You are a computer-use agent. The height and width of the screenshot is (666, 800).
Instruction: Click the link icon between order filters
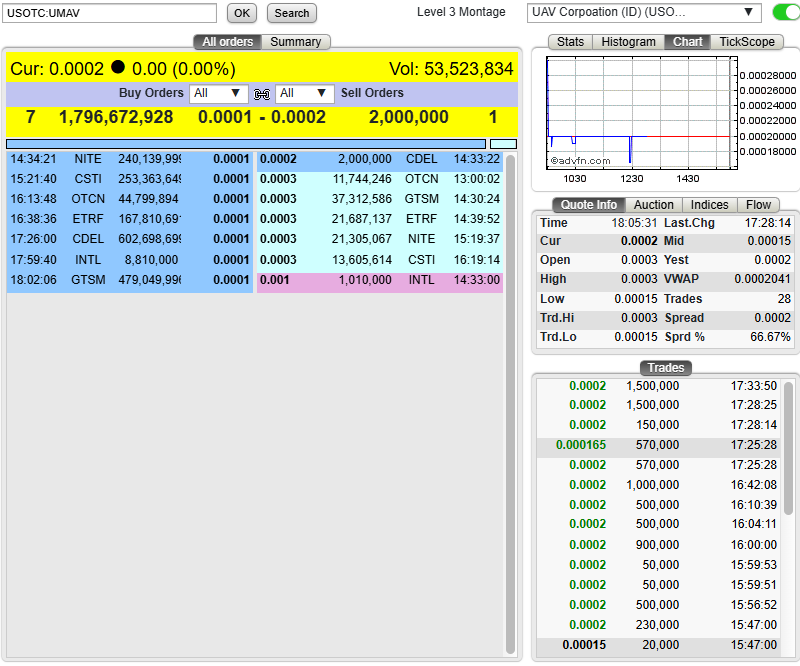(262, 94)
